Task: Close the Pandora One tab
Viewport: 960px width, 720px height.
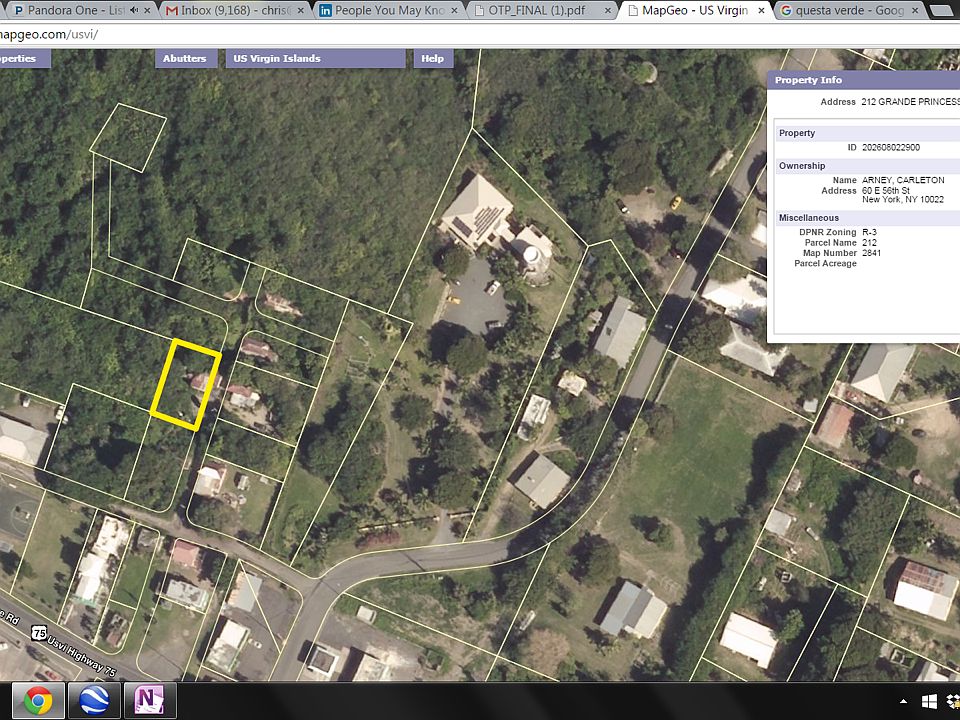Action: (147, 10)
